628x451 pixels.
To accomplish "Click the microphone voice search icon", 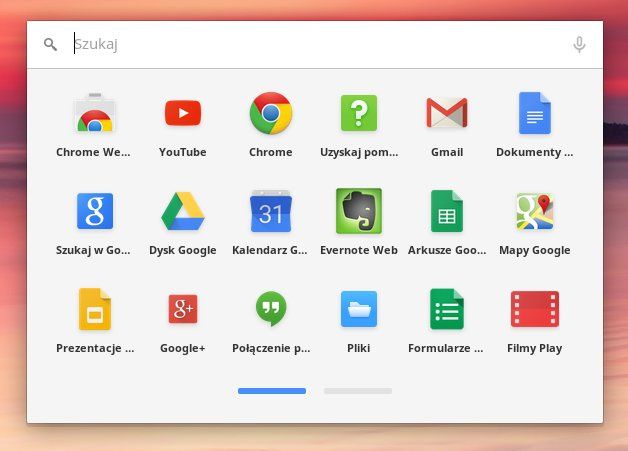I will (579, 44).
